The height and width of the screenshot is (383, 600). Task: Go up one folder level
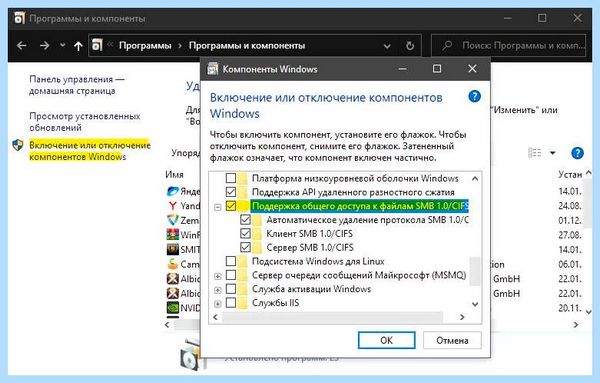[78, 46]
